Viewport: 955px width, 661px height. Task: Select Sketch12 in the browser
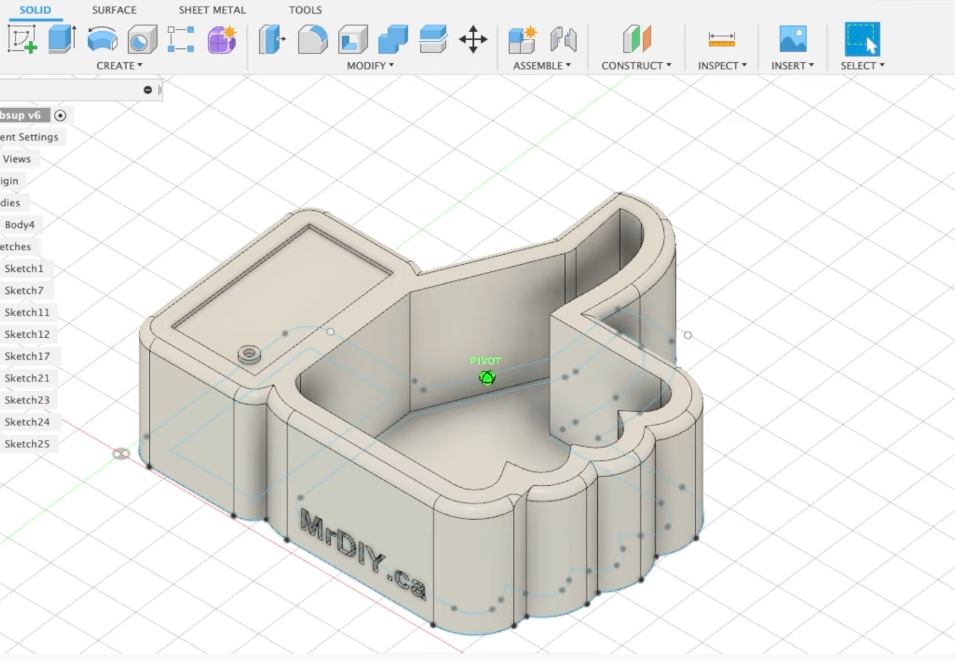point(27,334)
